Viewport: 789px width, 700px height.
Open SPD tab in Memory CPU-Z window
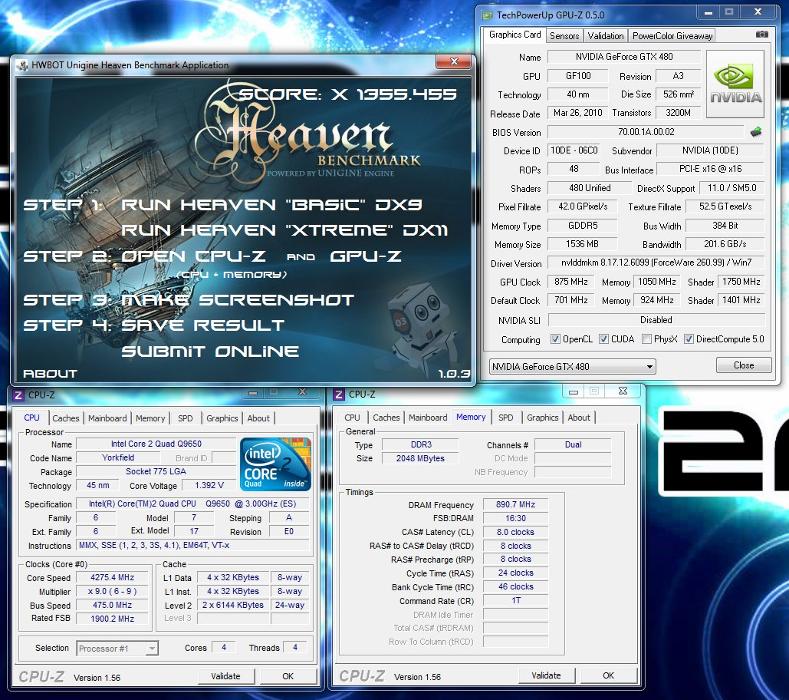point(506,418)
